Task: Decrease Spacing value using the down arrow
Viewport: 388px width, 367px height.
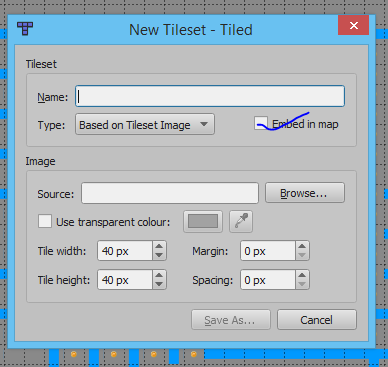Action: click(302, 284)
